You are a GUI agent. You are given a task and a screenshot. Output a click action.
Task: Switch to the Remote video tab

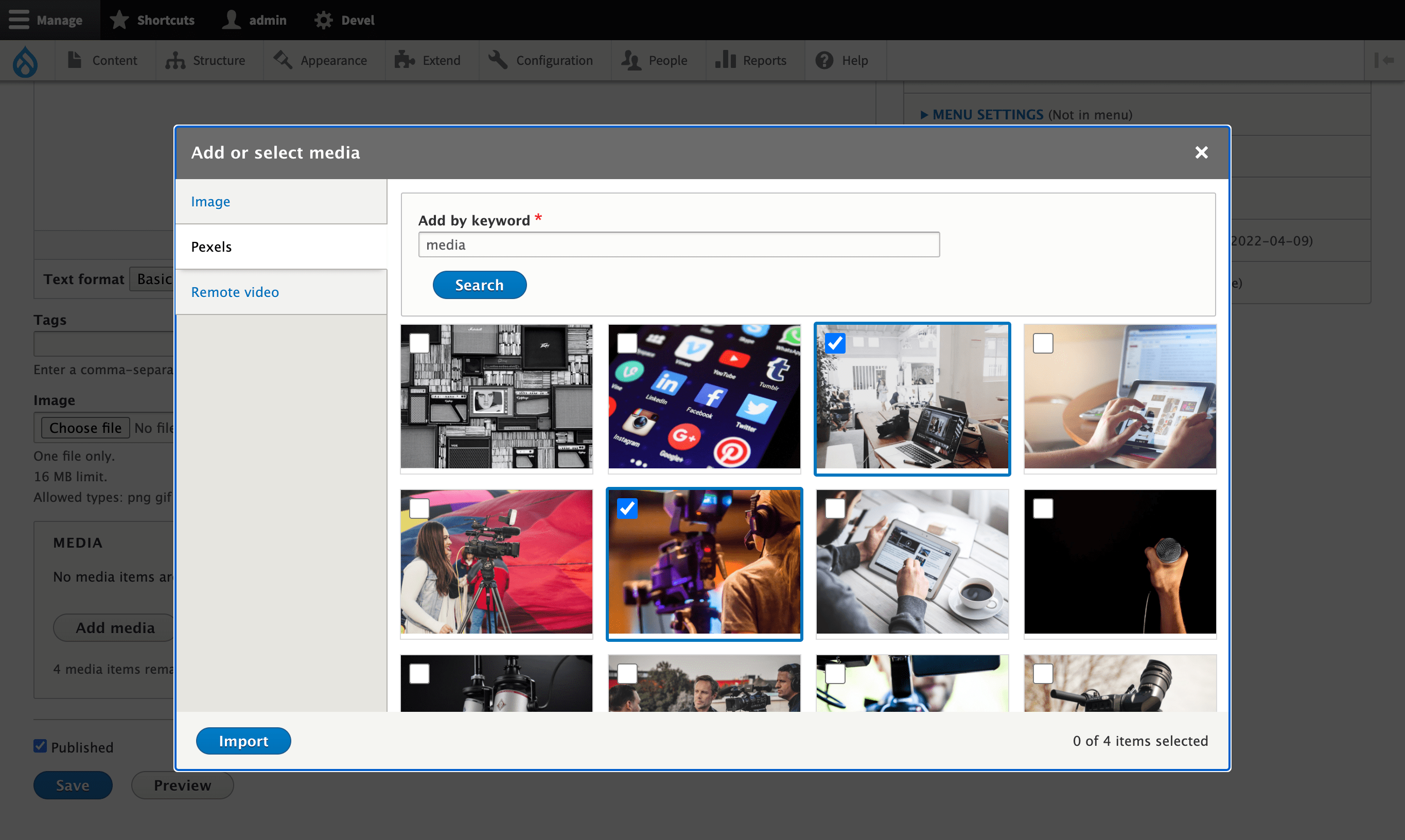tap(235, 292)
